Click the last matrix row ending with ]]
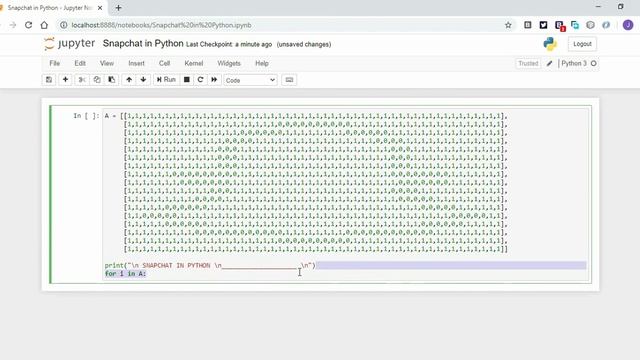This screenshot has height=360, width=640. pyautogui.click(x=316, y=249)
